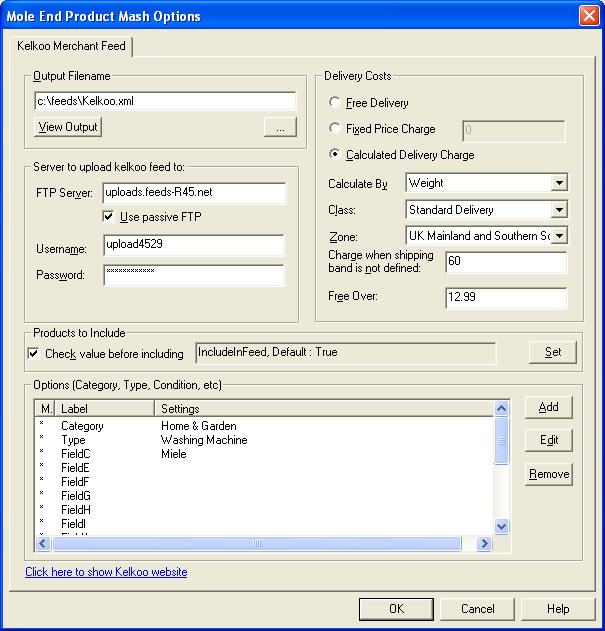
Task: Click the Help button
Action: point(558,609)
